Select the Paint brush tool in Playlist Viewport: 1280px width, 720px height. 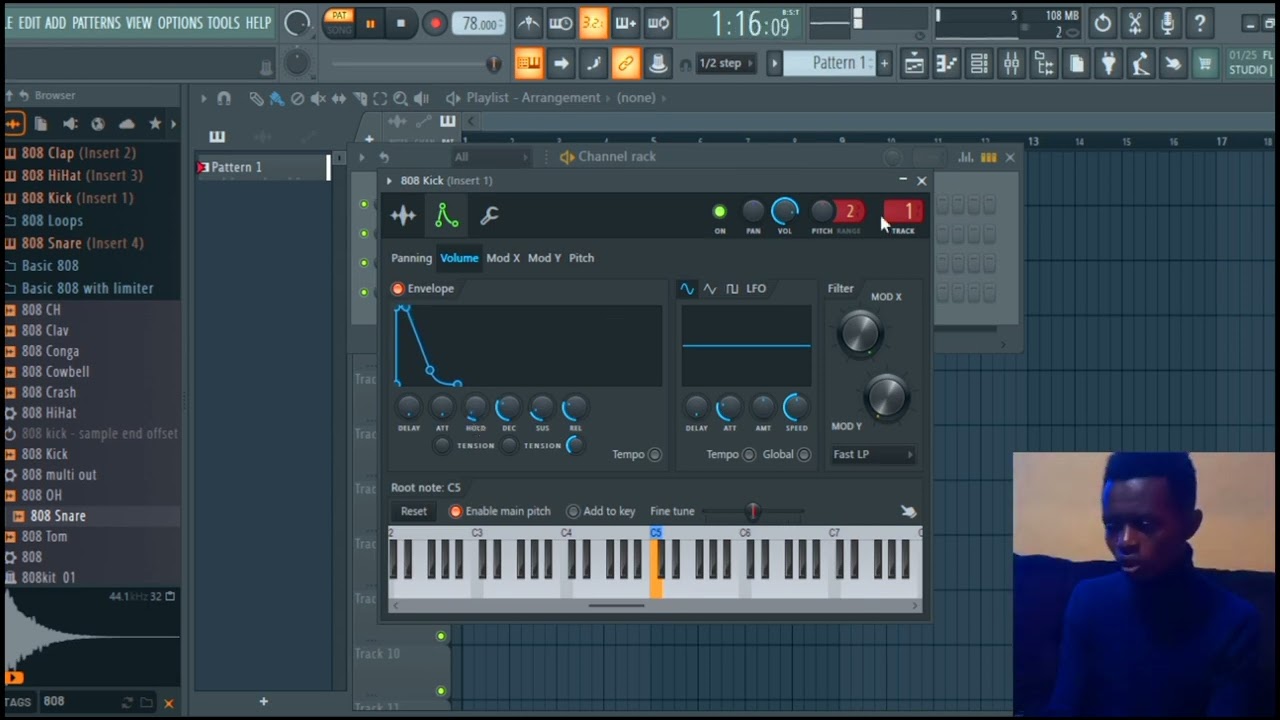coord(277,98)
